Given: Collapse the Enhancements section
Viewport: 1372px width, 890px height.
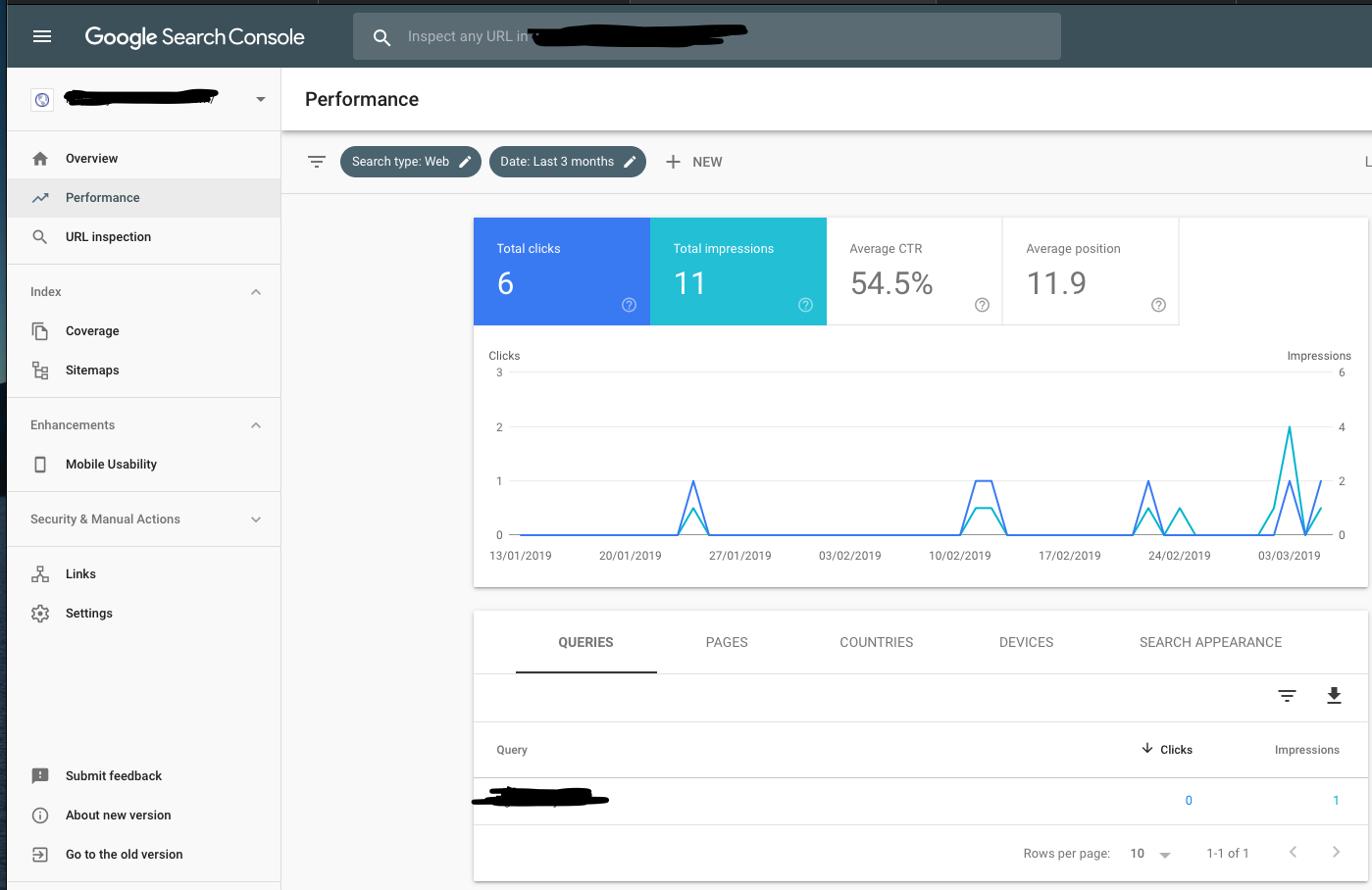Looking at the screenshot, I should pyautogui.click(x=256, y=425).
